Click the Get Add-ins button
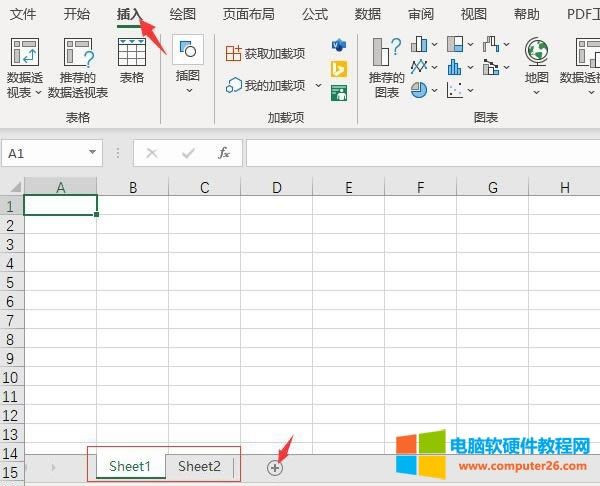This screenshot has width=600, height=486. click(x=266, y=53)
